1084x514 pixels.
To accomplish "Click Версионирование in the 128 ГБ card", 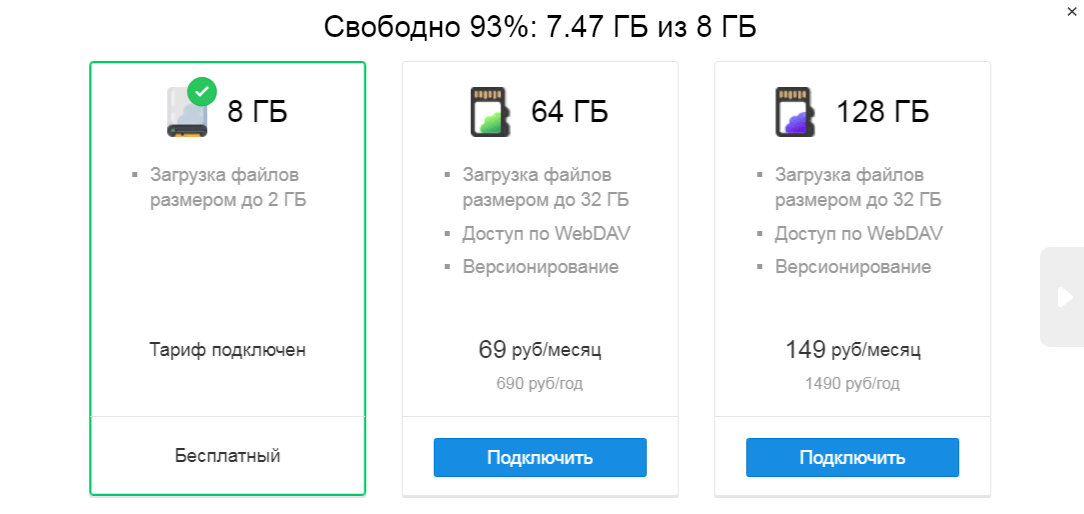I will 852,267.
